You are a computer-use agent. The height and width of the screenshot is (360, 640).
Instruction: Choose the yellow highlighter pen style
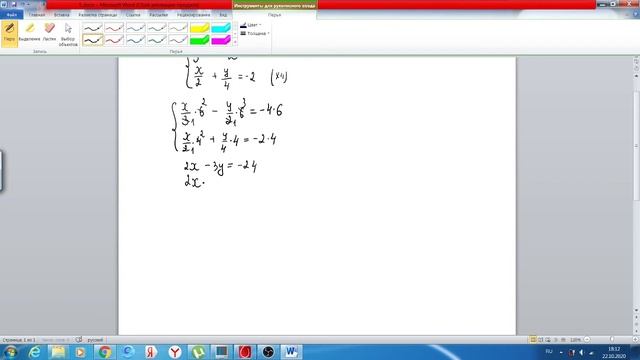point(200,28)
